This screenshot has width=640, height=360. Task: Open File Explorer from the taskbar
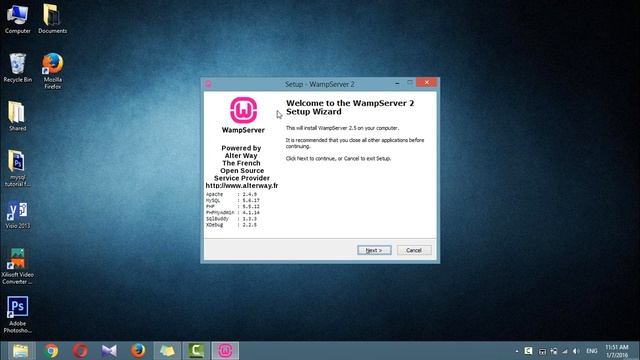pyautogui.click(x=20, y=351)
